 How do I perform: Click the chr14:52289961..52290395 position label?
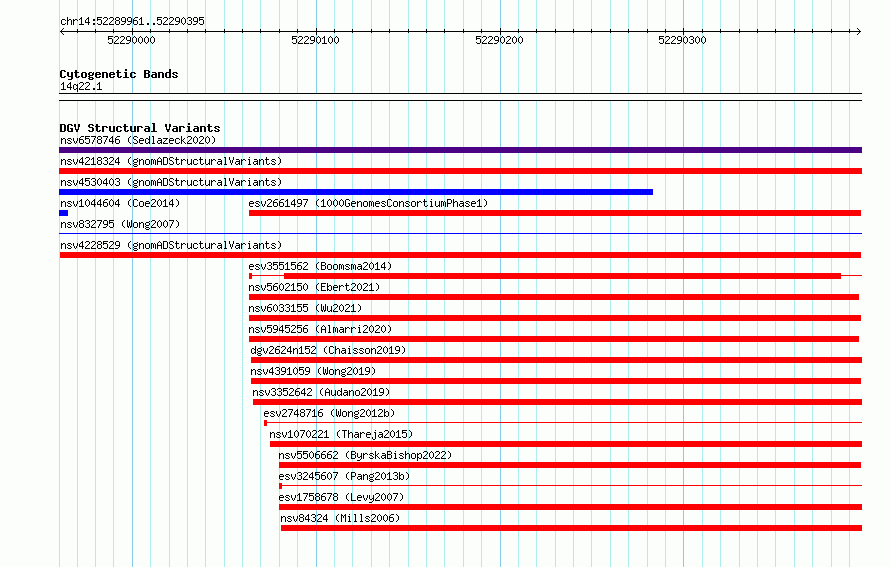(132, 22)
